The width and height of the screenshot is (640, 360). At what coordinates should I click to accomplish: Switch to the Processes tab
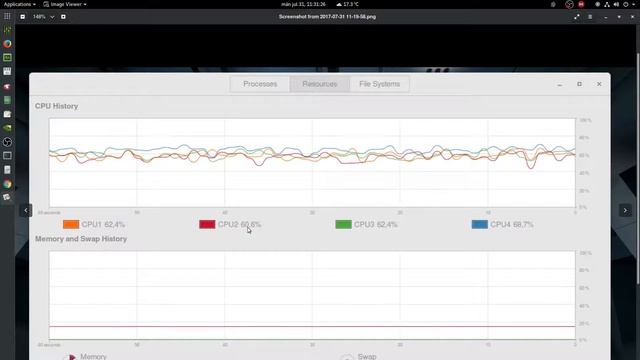260,84
